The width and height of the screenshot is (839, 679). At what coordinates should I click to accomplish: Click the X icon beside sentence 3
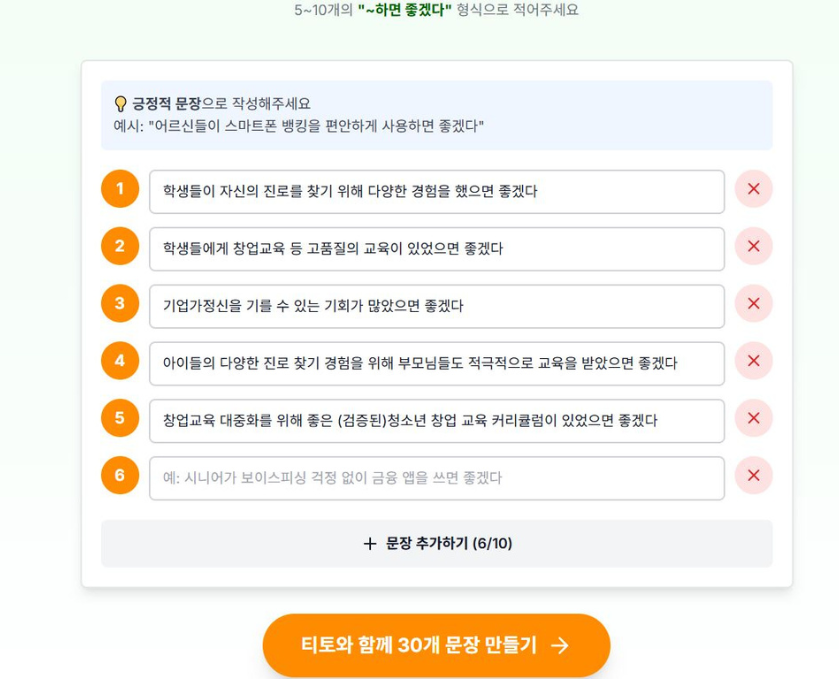pos(753,303)
